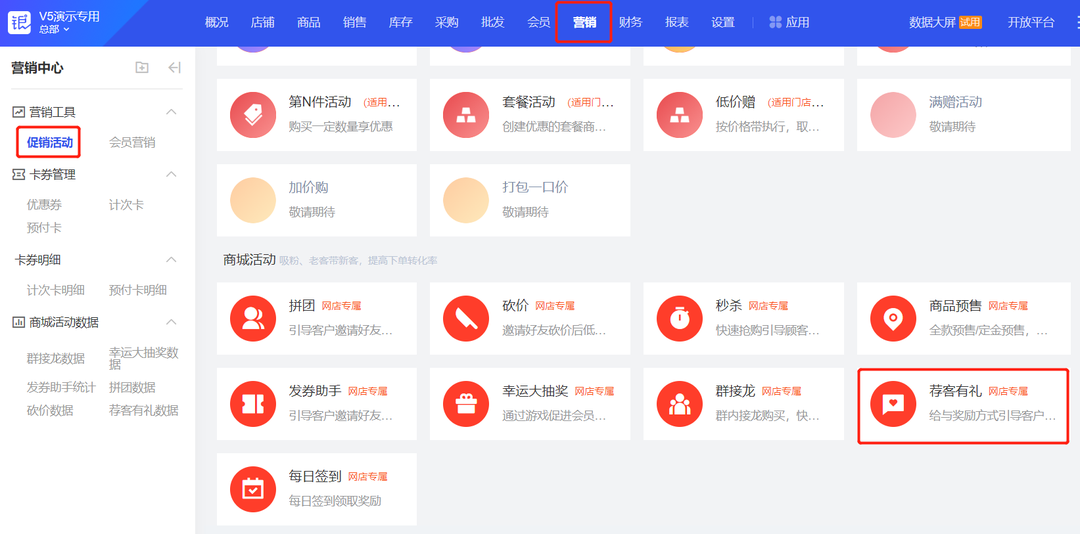1080x534 pixels.
Task: Collapse the 营销中心 sidebar panel
Action: (x=174, y=68)
